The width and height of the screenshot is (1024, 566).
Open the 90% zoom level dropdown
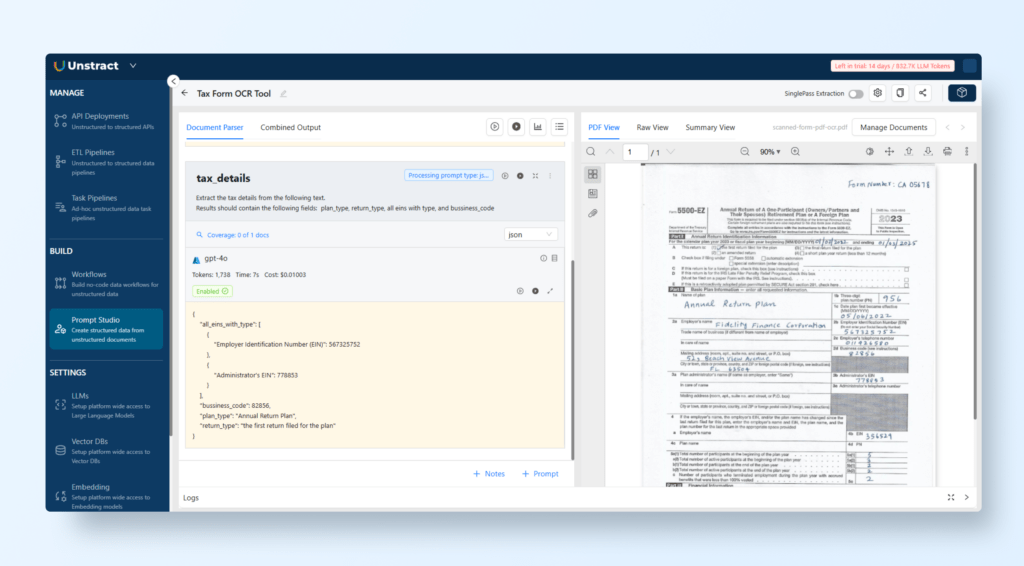pyautogui.click(x=770, y=152)
